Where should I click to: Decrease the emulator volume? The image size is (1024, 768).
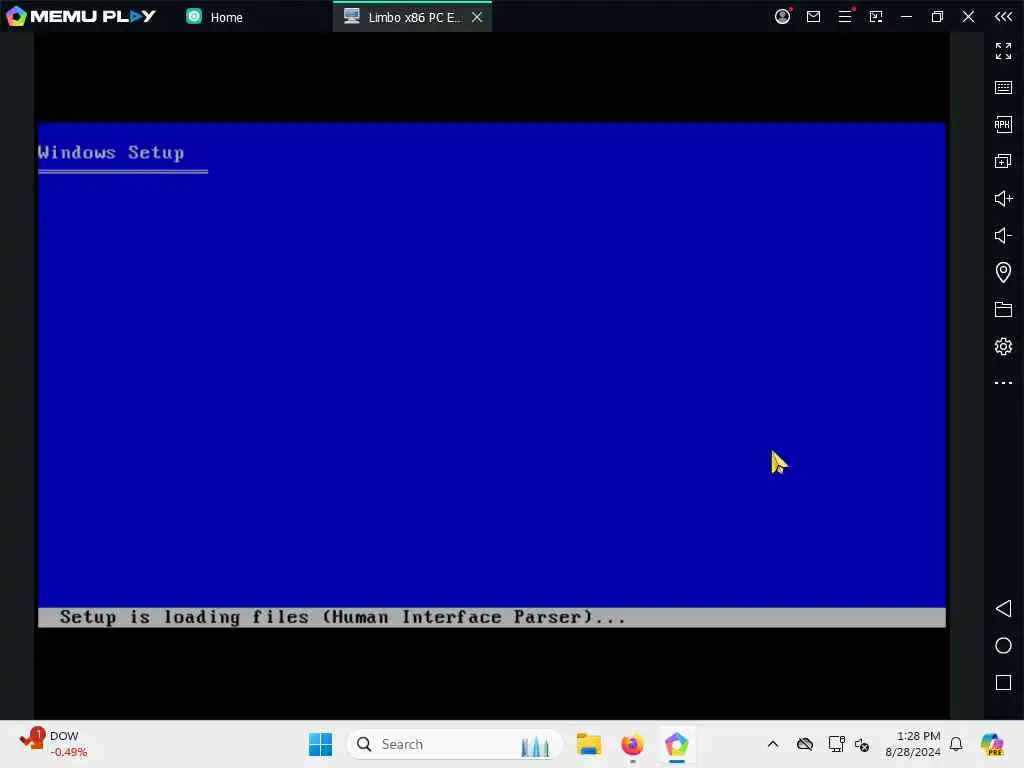(1003, 235)
